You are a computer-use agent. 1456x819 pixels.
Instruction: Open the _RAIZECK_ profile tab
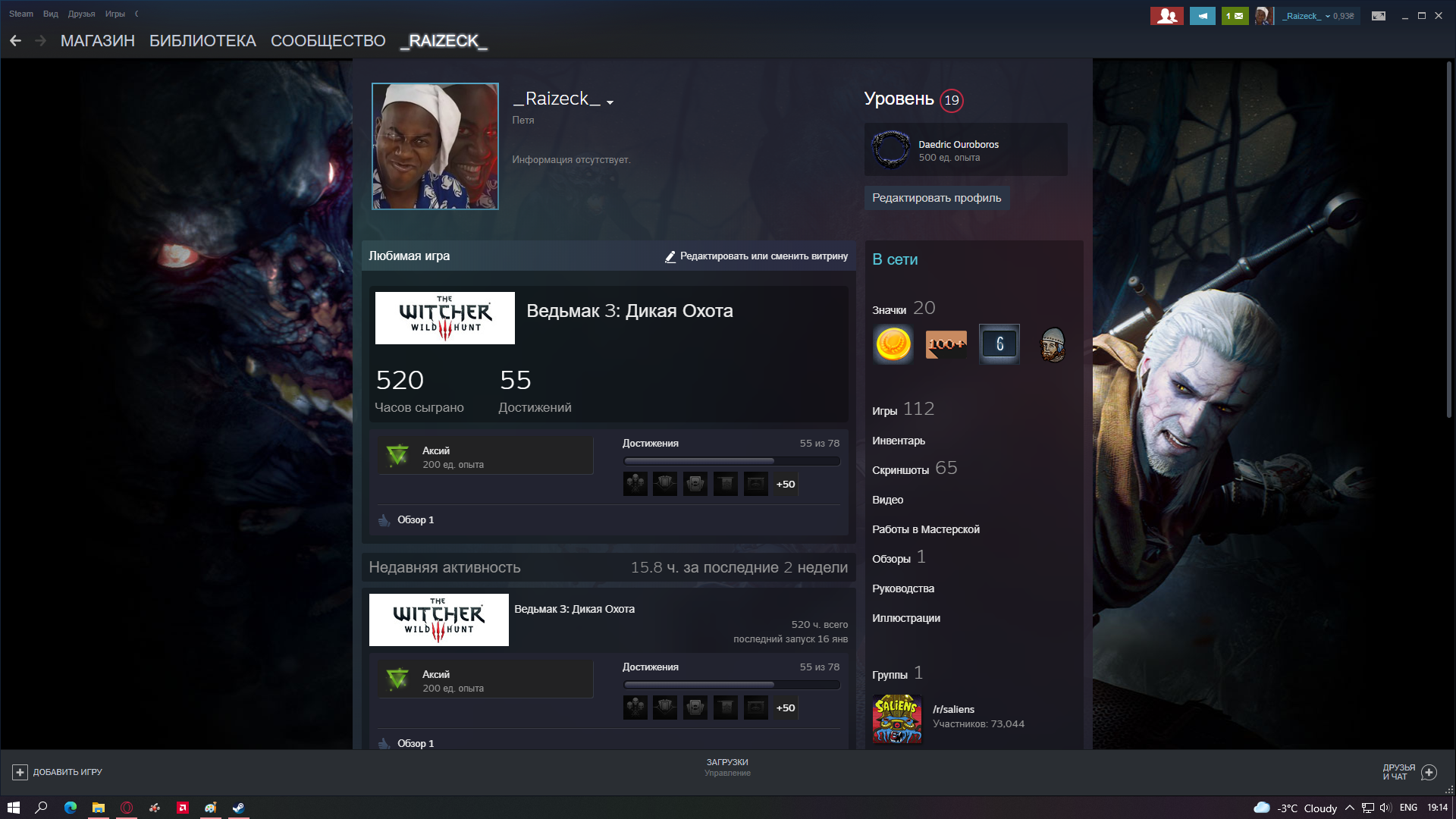(444, 41)
